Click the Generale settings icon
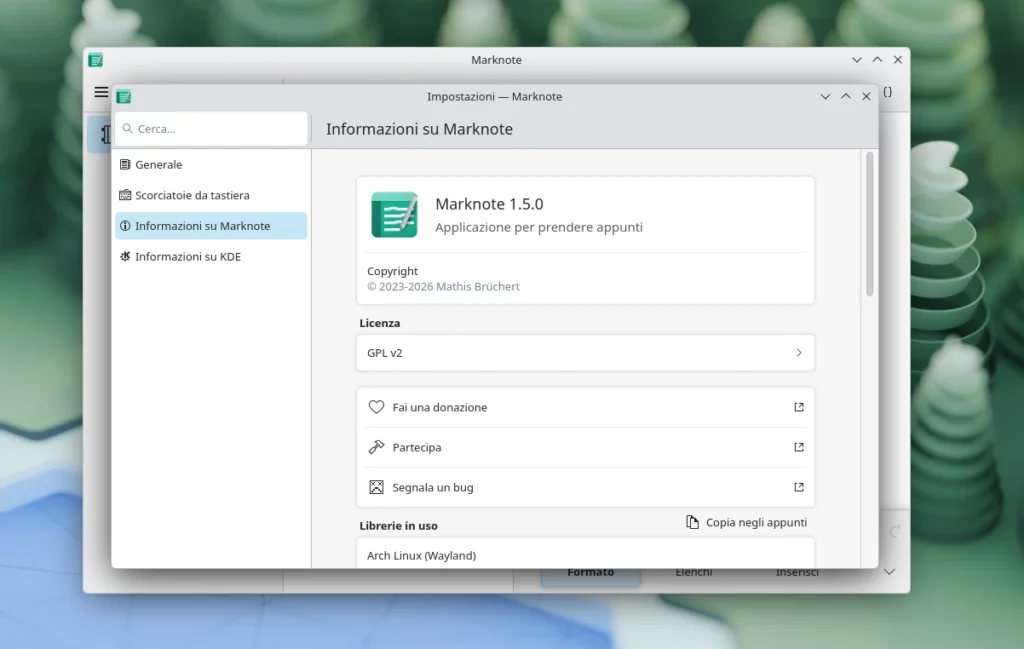Screen dimensions: 1024x649 pyautogui.click(x=126, y=164)
